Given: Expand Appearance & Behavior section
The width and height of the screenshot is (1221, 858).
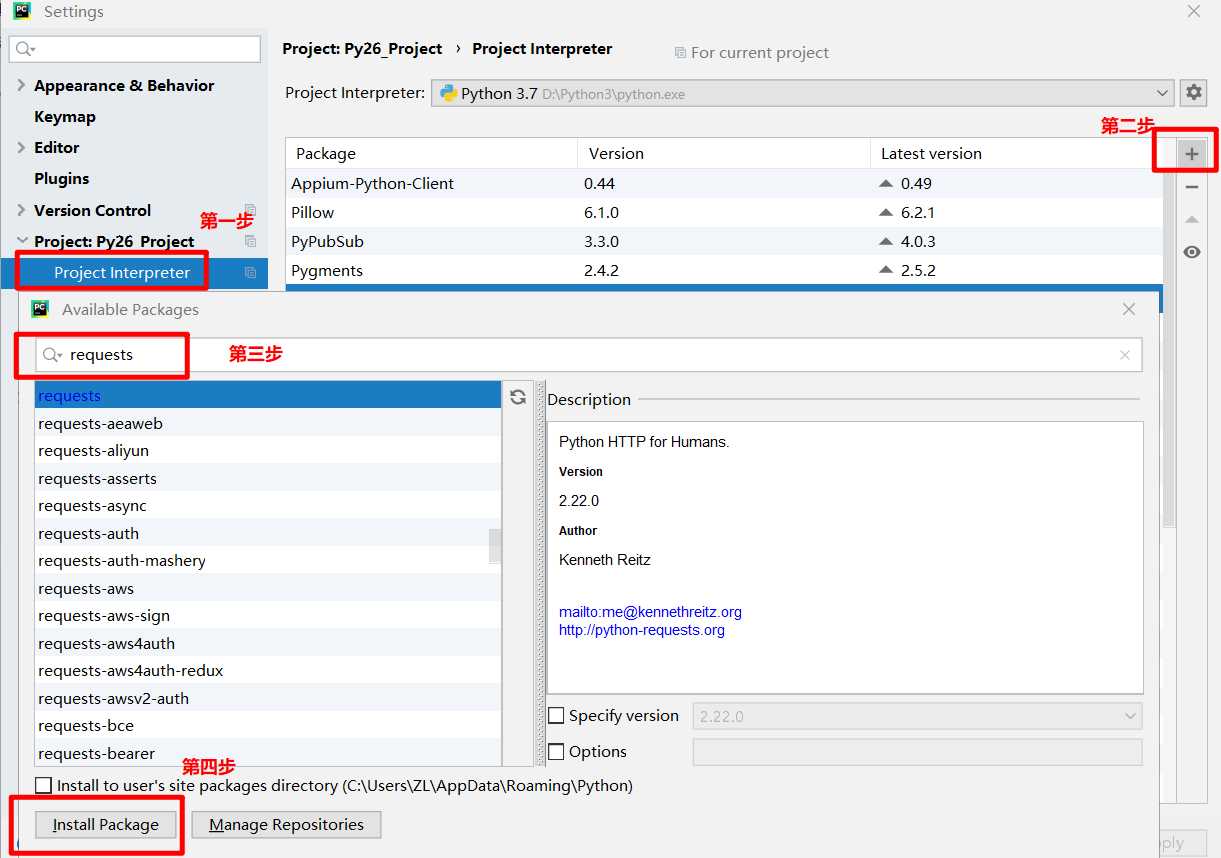Looking at the screenshot, I should pyautogui.click(x=21, y=85).
